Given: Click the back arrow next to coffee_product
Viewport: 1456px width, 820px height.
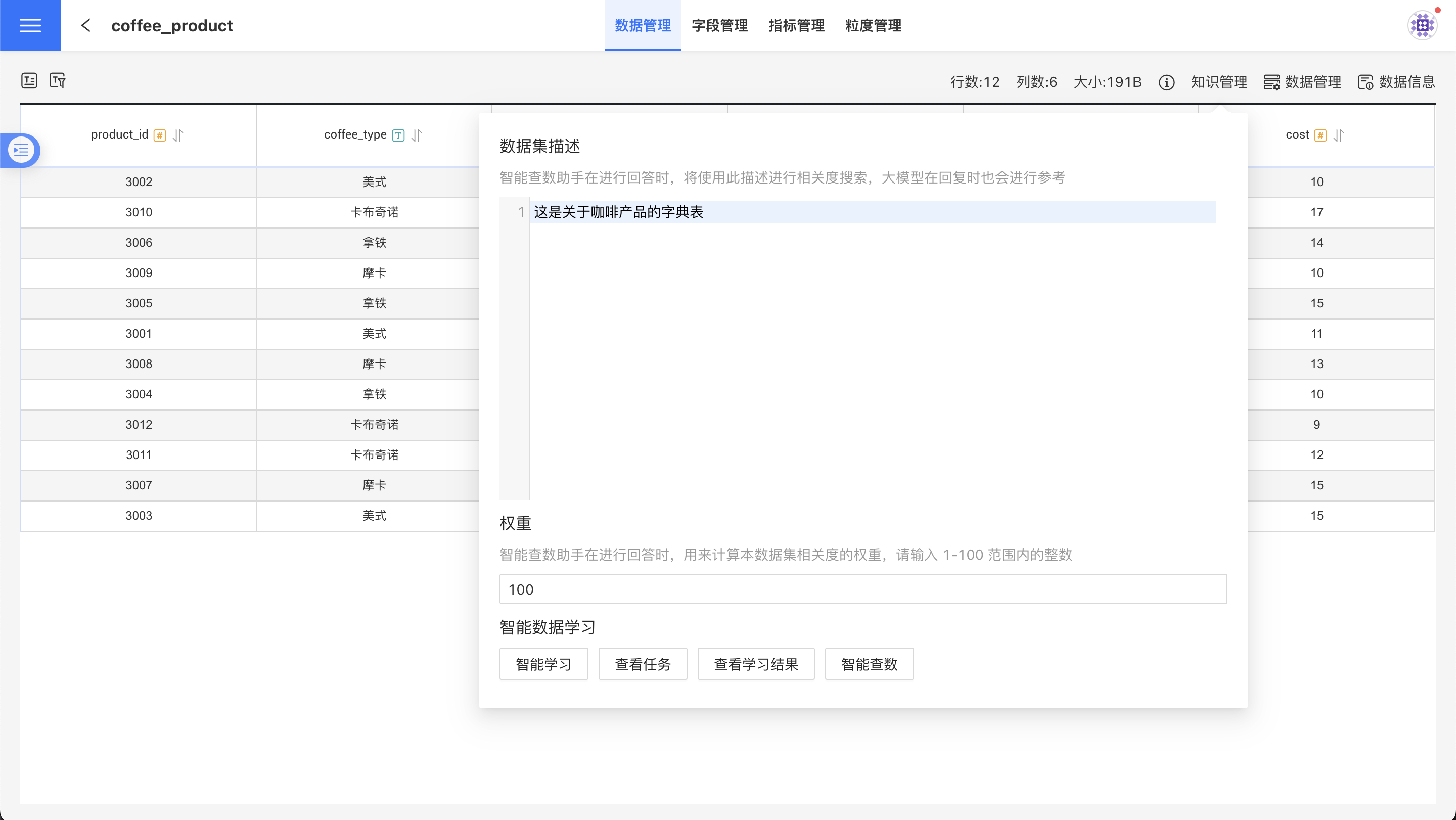Looking at the screenshot, I should (x=86, y=25).
